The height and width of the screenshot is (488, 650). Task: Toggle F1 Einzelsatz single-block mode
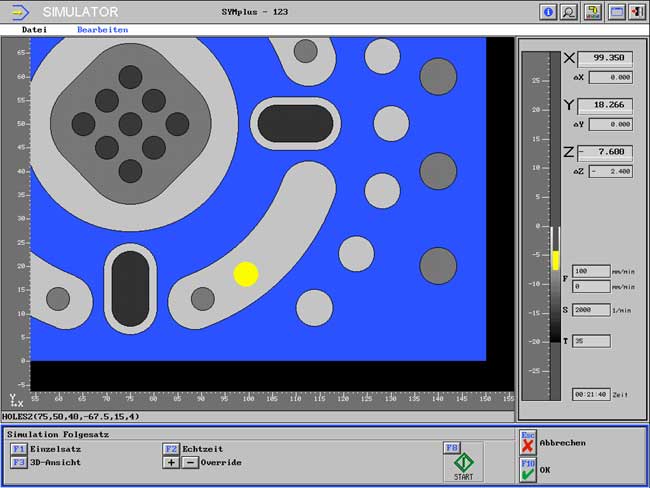click(x=19, y=449)
